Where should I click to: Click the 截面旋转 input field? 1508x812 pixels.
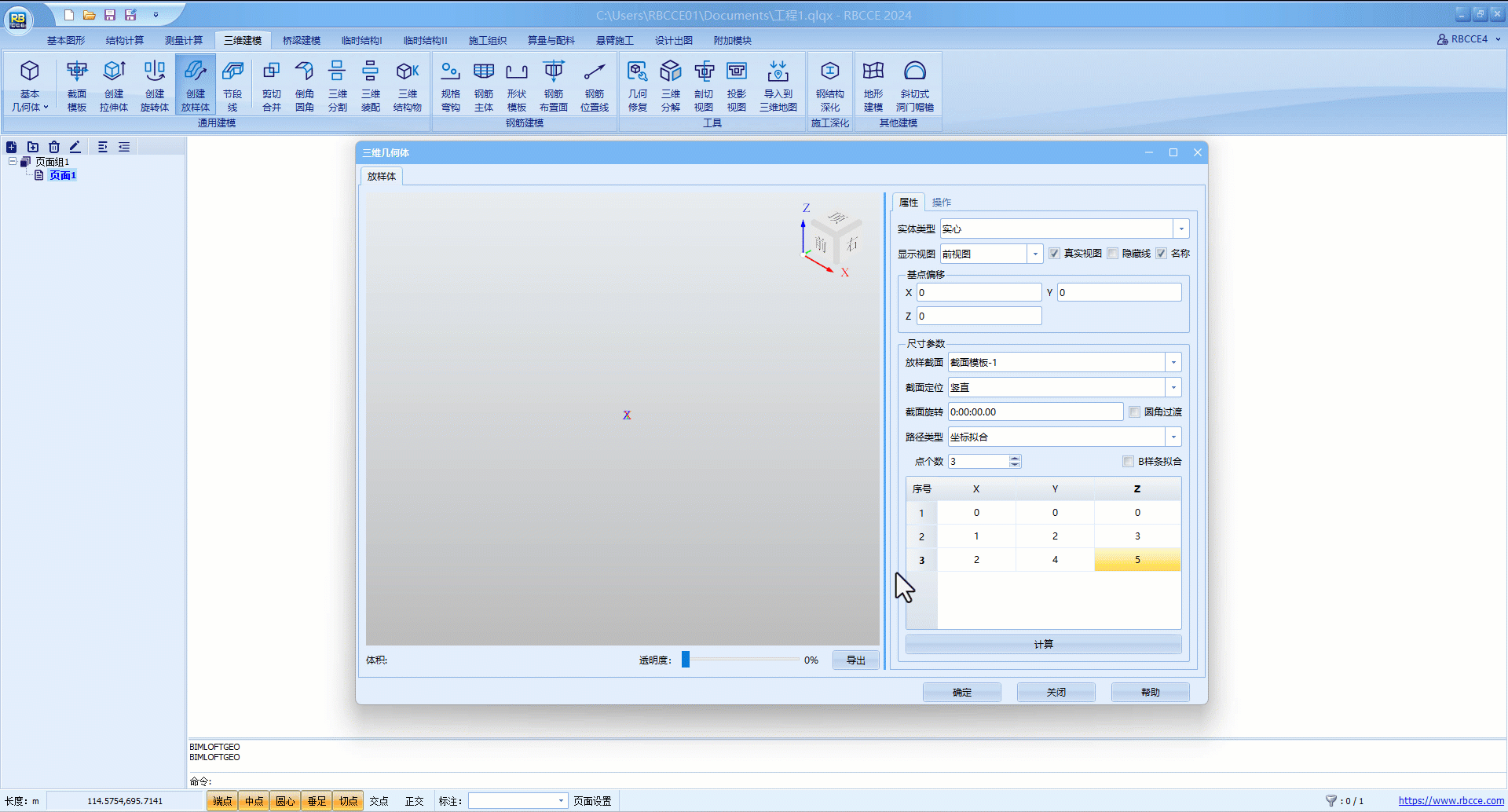pyautogui.click(x=1034, y=412)
